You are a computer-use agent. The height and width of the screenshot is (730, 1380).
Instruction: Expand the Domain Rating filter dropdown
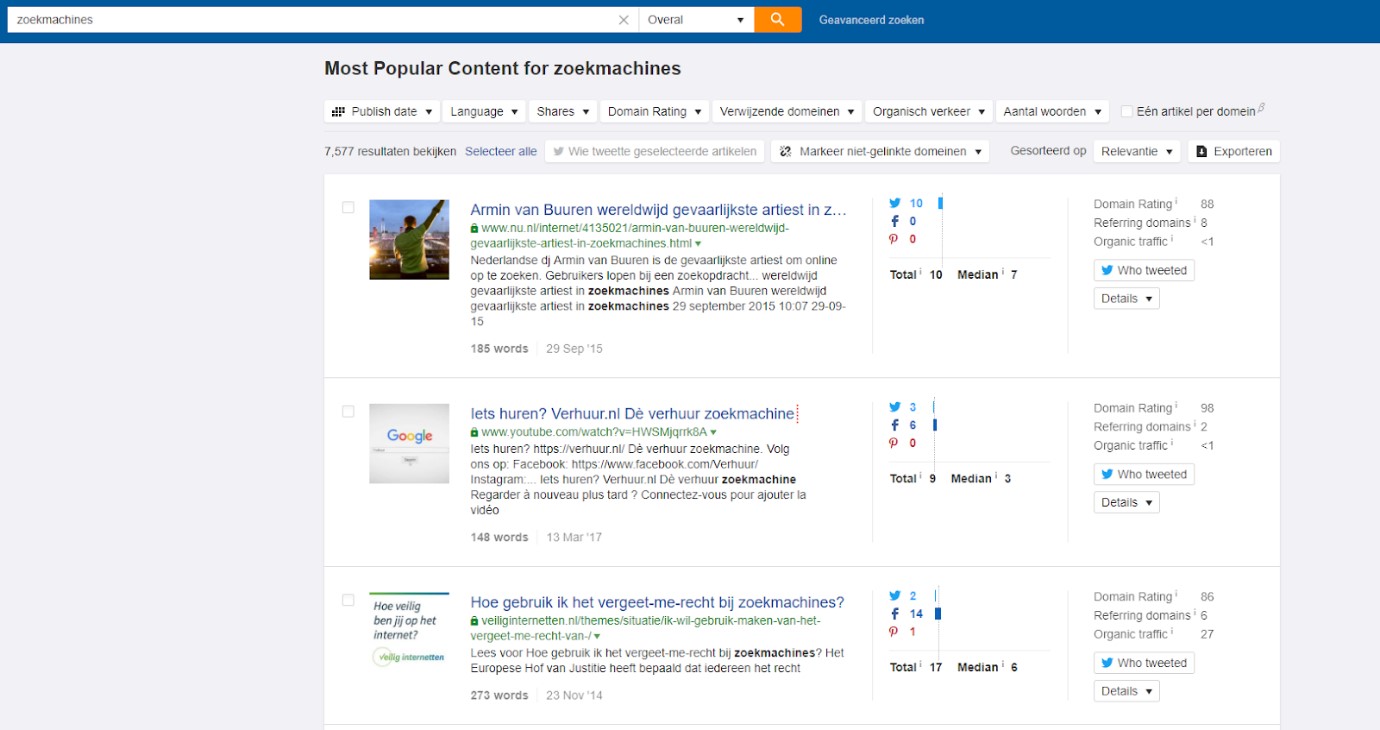[x=654, y=112]
